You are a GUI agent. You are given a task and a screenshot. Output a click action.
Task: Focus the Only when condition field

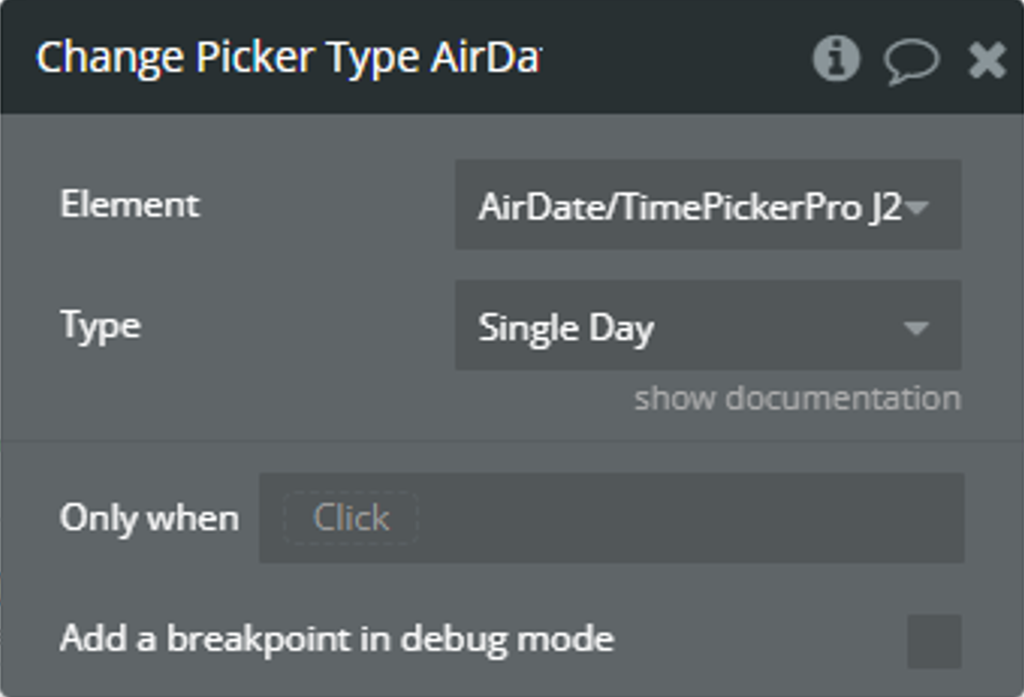611,518
